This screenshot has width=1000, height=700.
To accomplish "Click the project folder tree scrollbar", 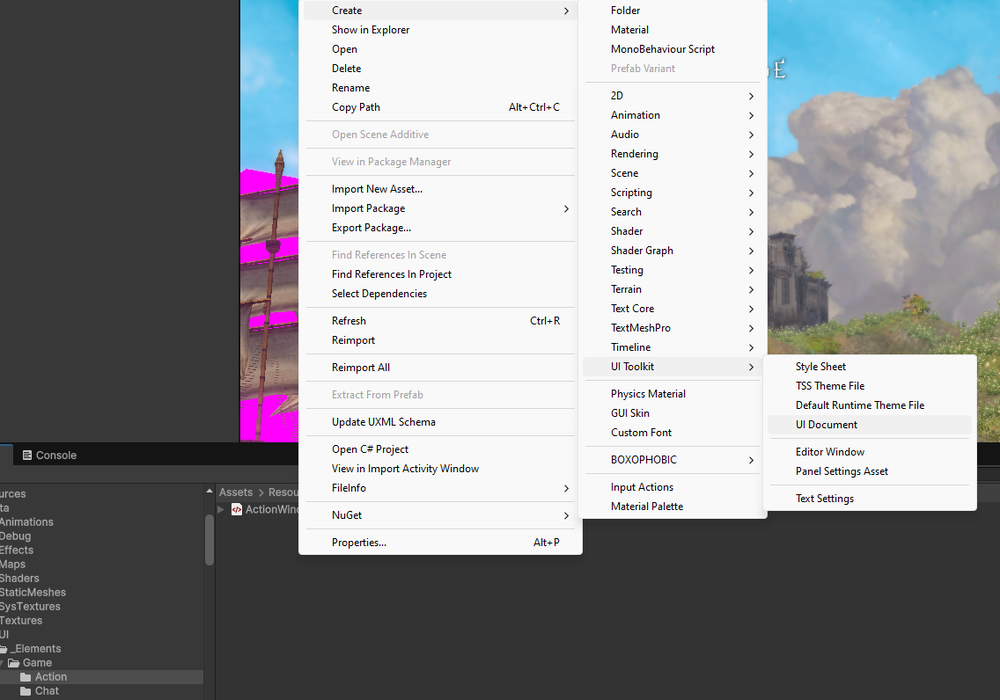I will point(209,540).
